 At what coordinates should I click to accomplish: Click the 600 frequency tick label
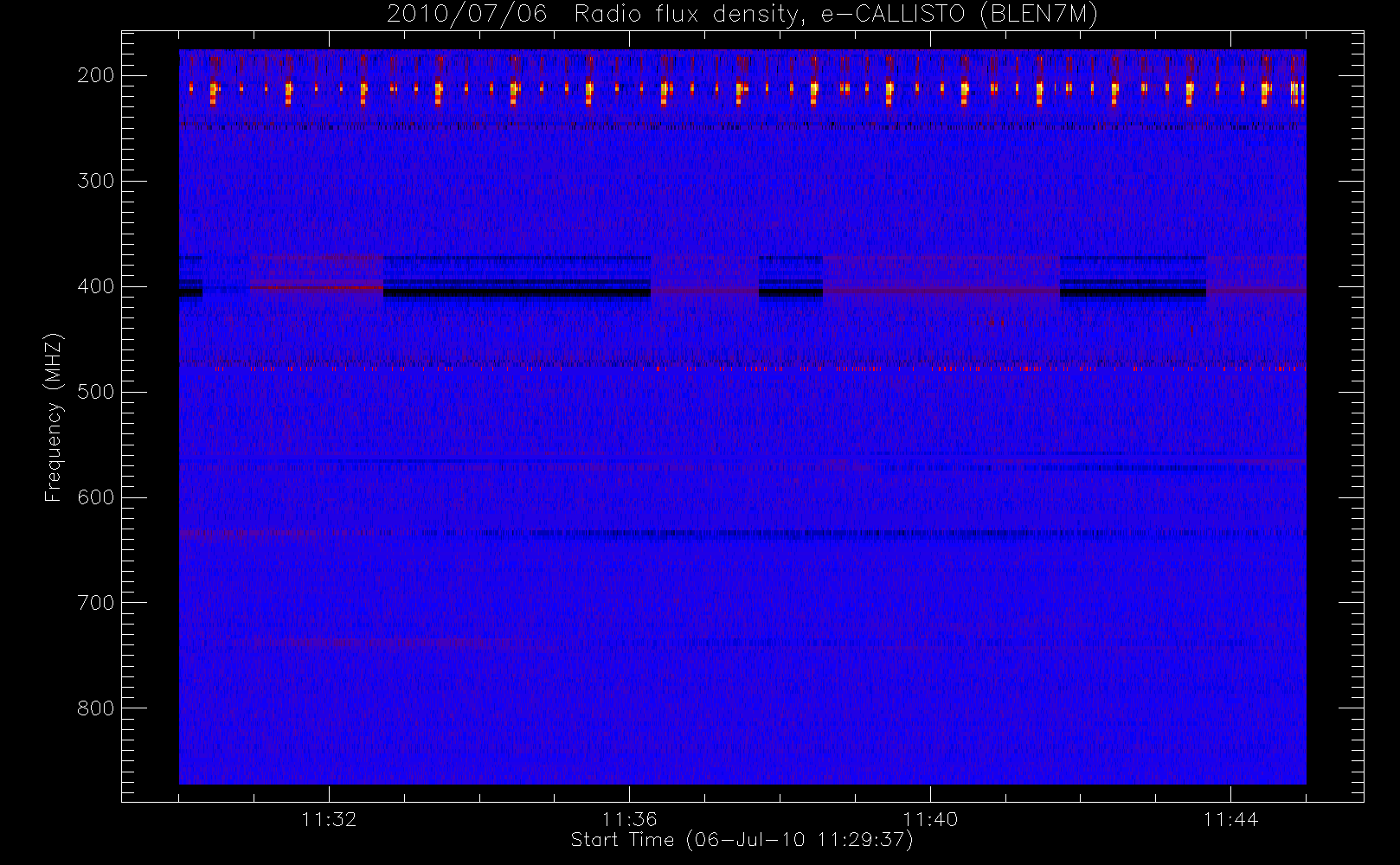coord(96,497)
